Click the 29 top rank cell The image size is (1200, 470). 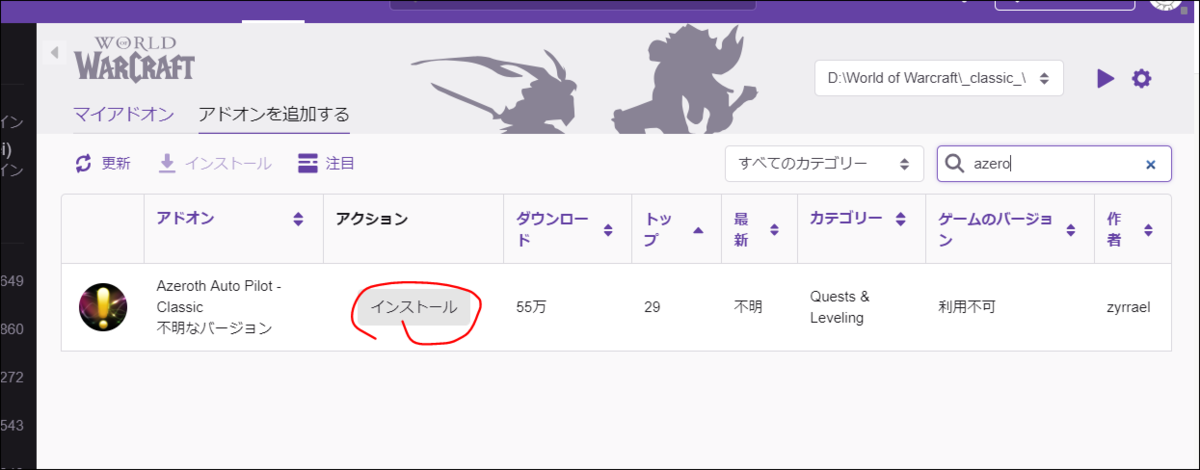[x=652, y=307]
